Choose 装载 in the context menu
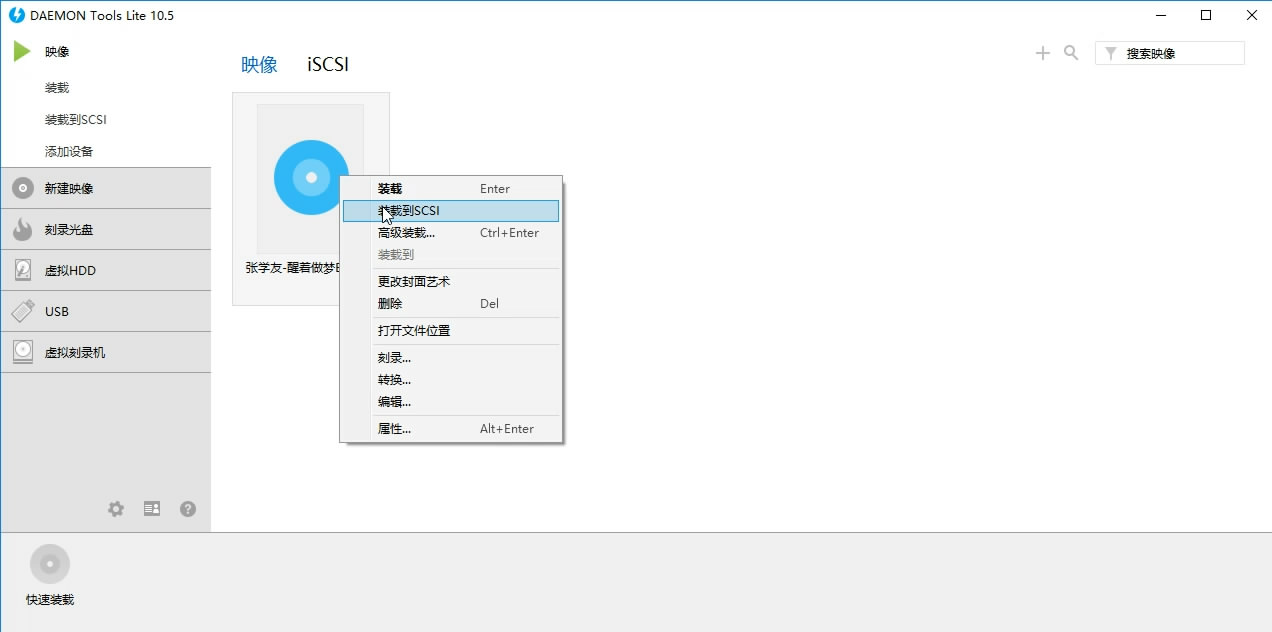This screenshot has height=632, width=1272. click(451, 188)
